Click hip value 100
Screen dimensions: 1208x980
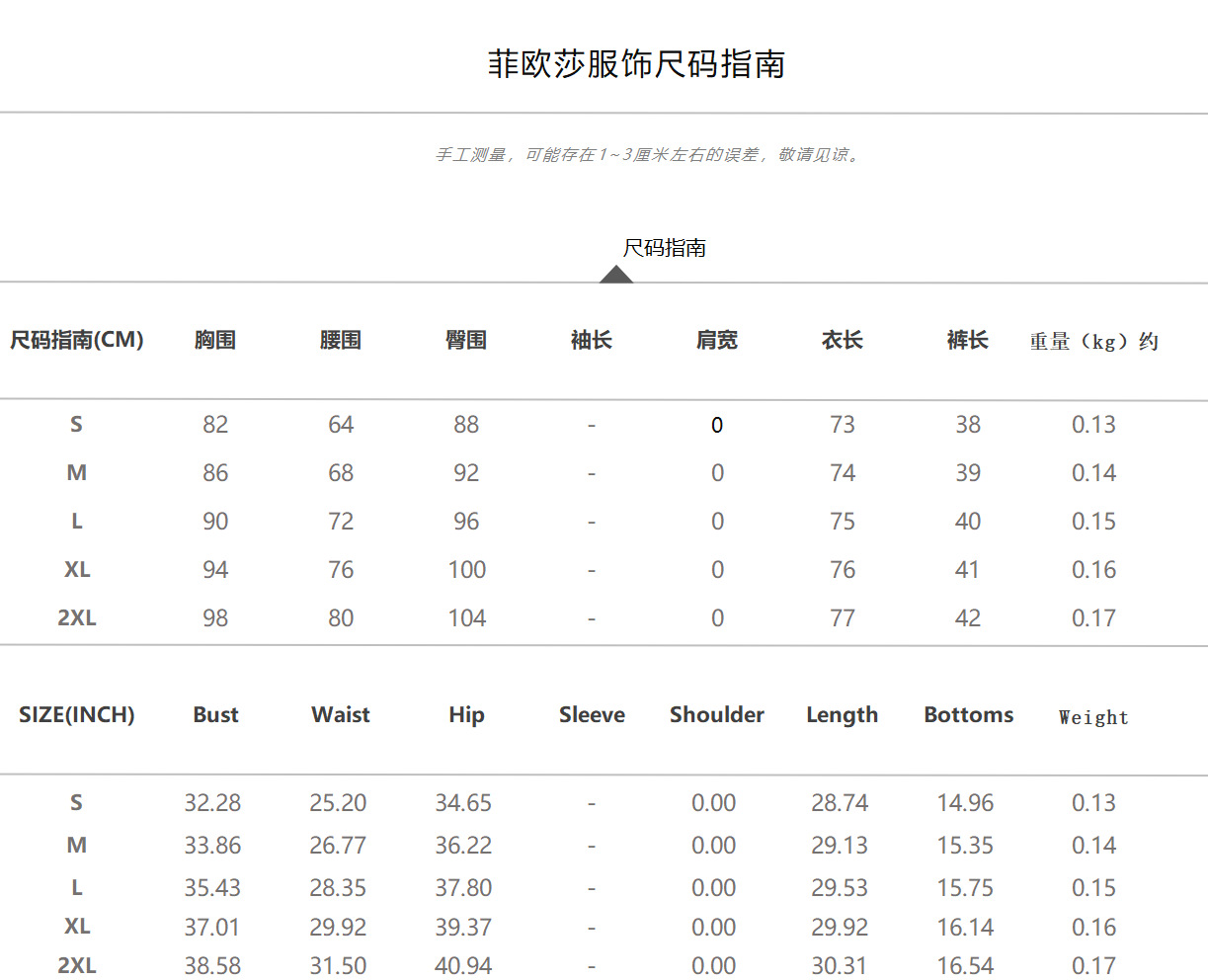pyautogui.click(x=467, y=570)
